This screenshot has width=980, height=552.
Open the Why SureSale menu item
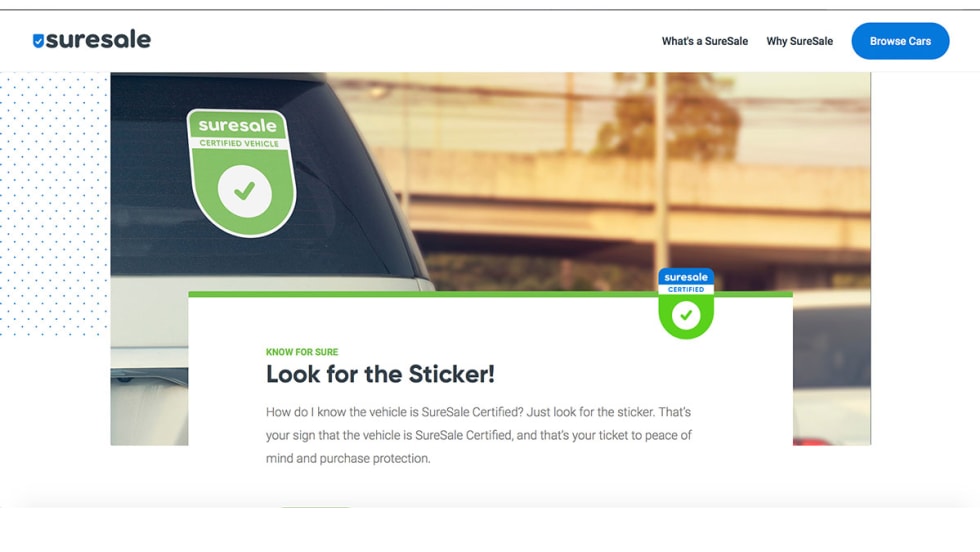click(x=799, y=41)
